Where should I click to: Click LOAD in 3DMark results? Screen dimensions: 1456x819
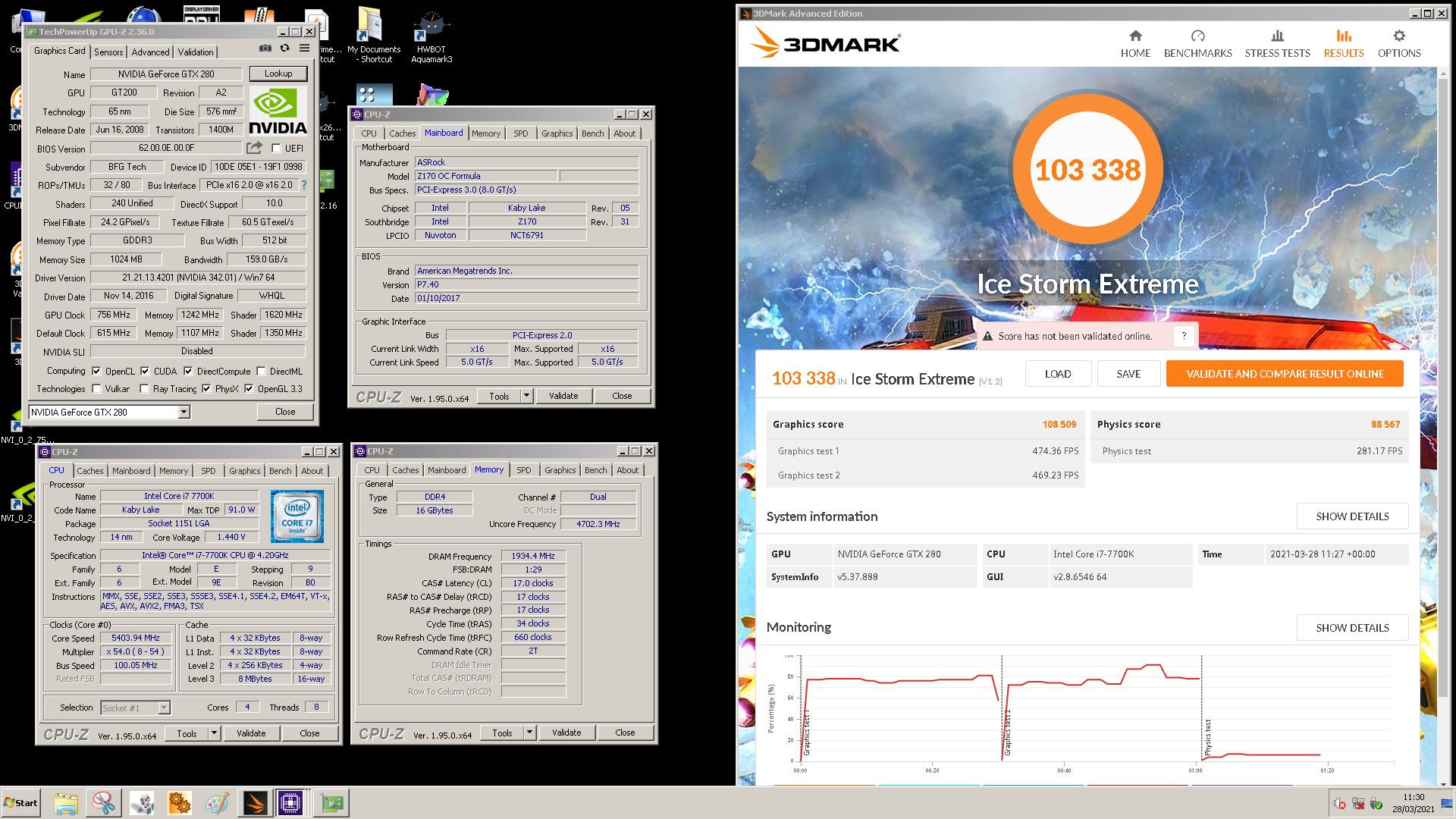pos(1058,374)
